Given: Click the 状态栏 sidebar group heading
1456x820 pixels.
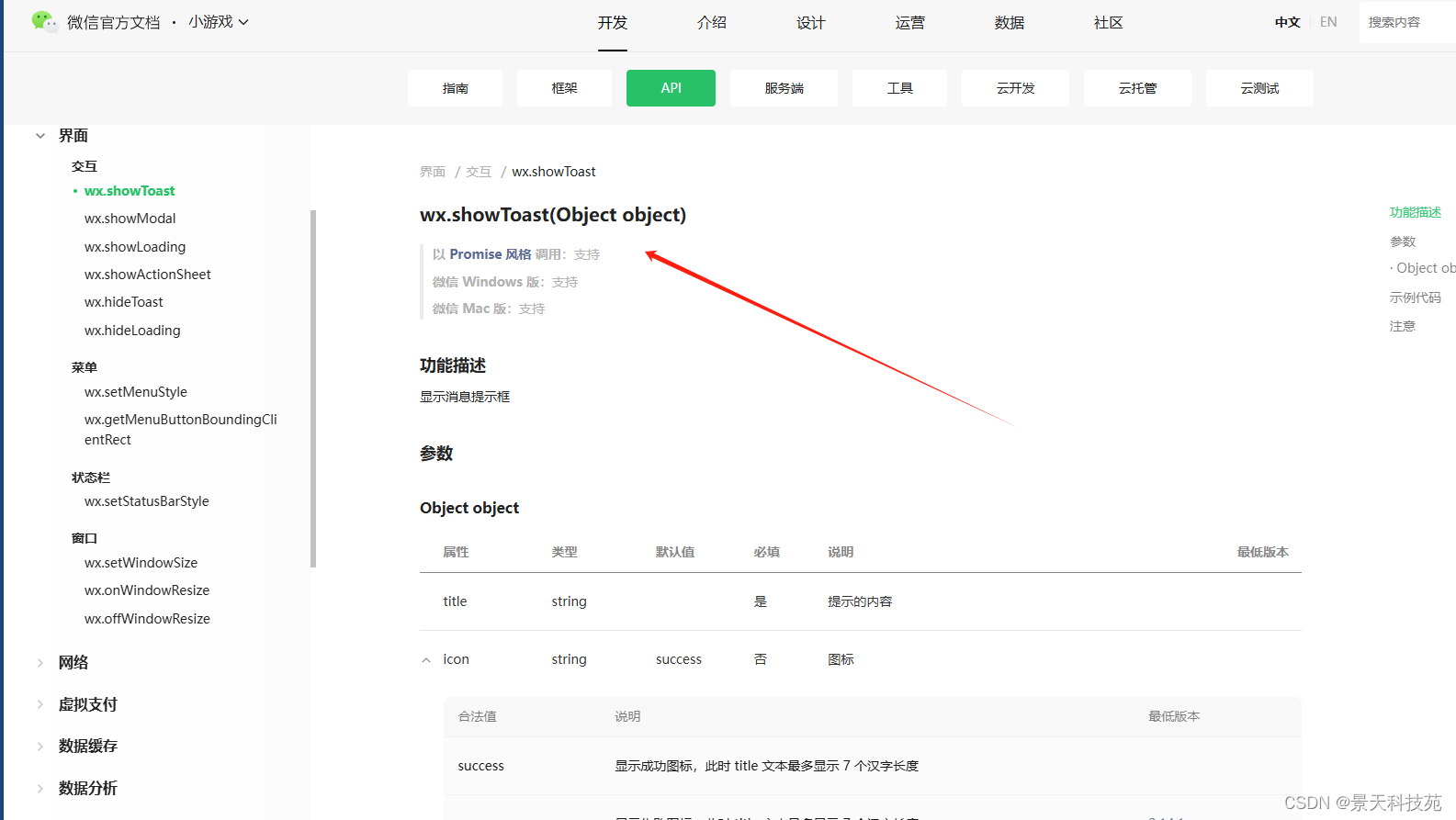Looking at the screenshot, I should (91, 477).
